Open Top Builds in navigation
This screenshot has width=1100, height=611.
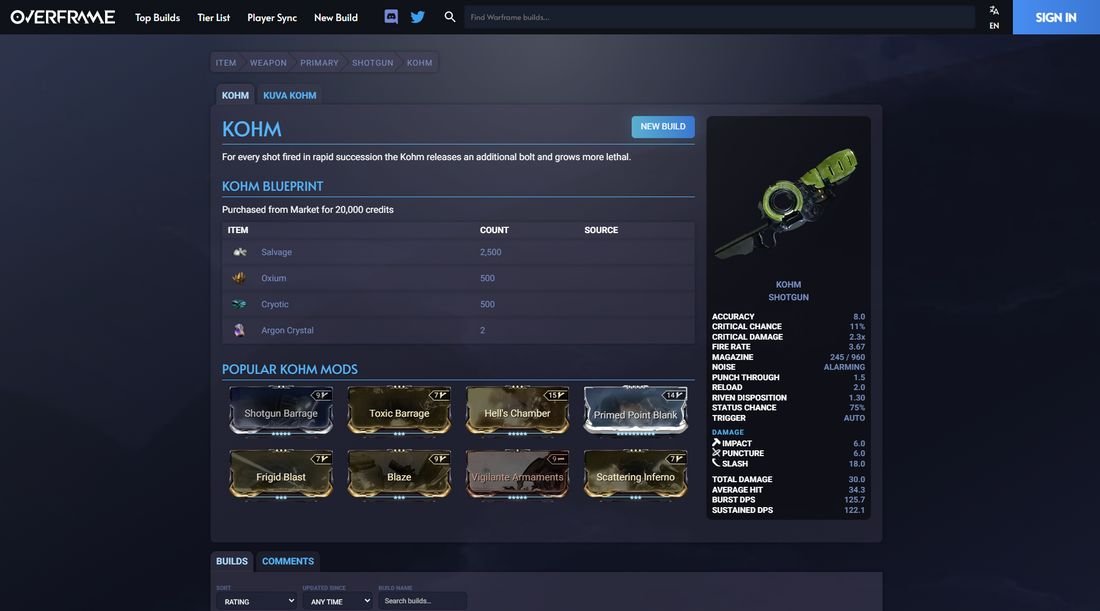[x=157, y=18]
